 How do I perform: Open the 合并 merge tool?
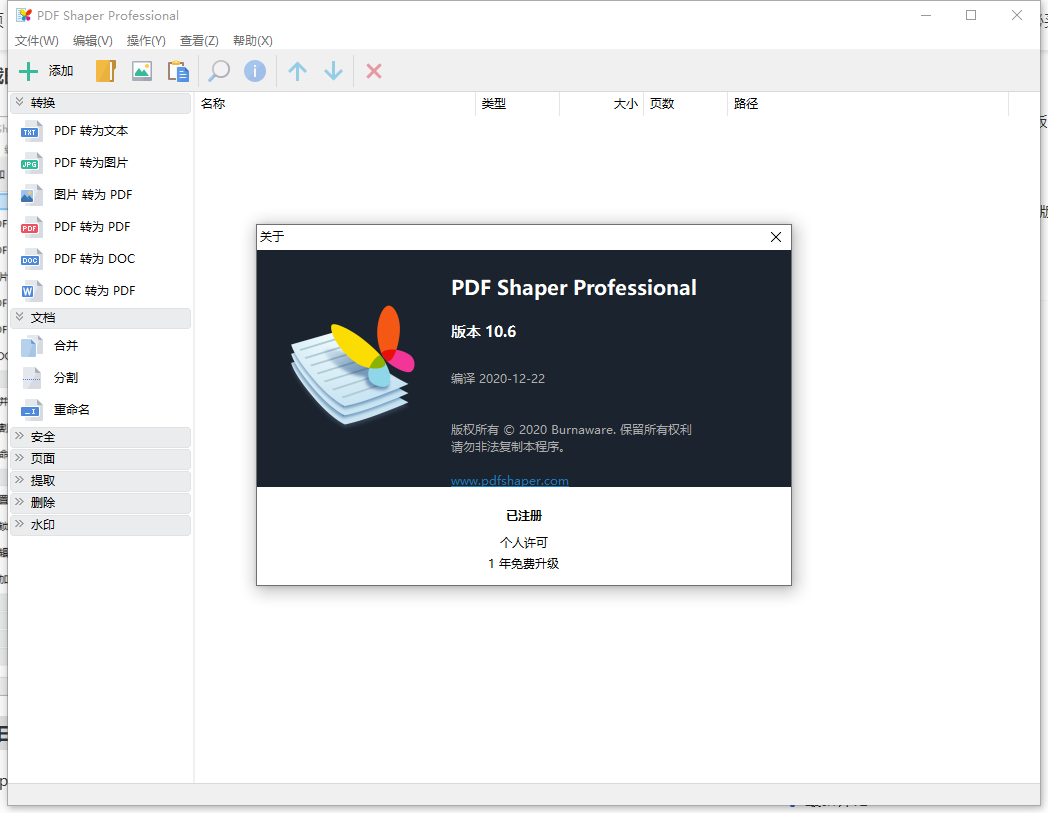pos(70,345)
